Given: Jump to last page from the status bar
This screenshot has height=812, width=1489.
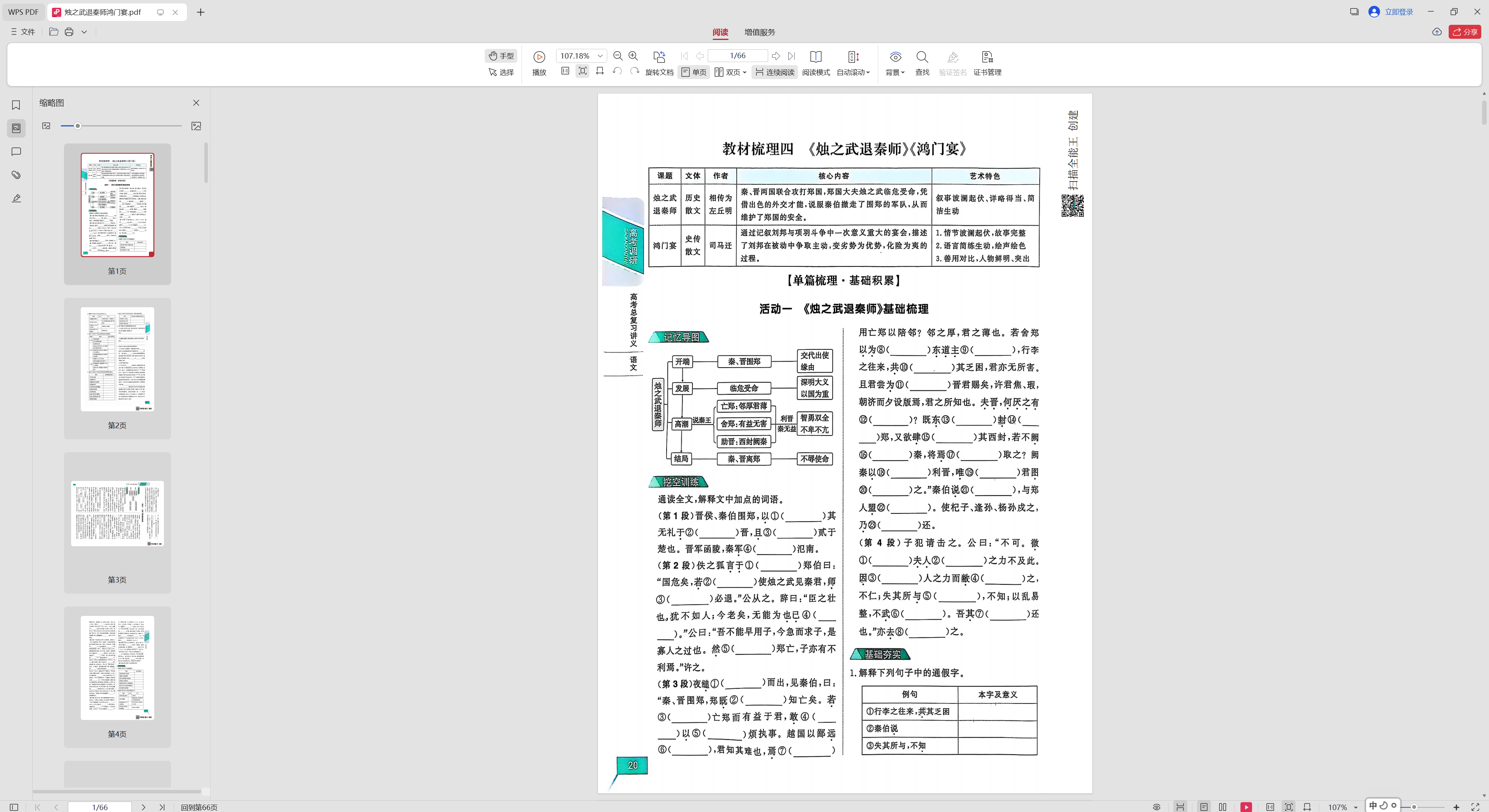Looking at the screenshot, I should tap(162, 807).
